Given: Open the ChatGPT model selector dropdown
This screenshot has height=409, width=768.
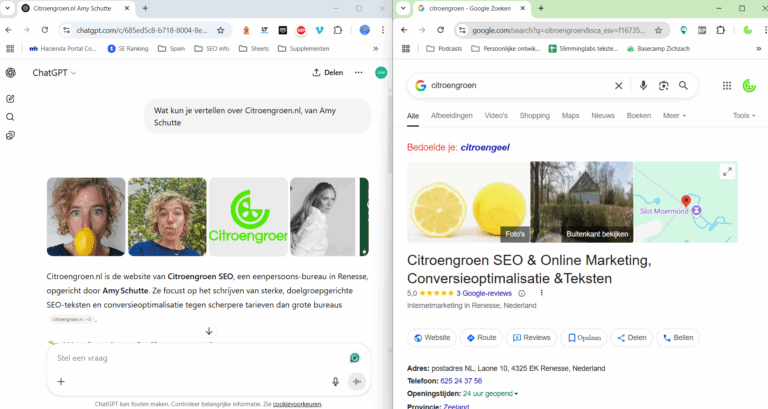Looking at the screenshot, I should point(54,72).
